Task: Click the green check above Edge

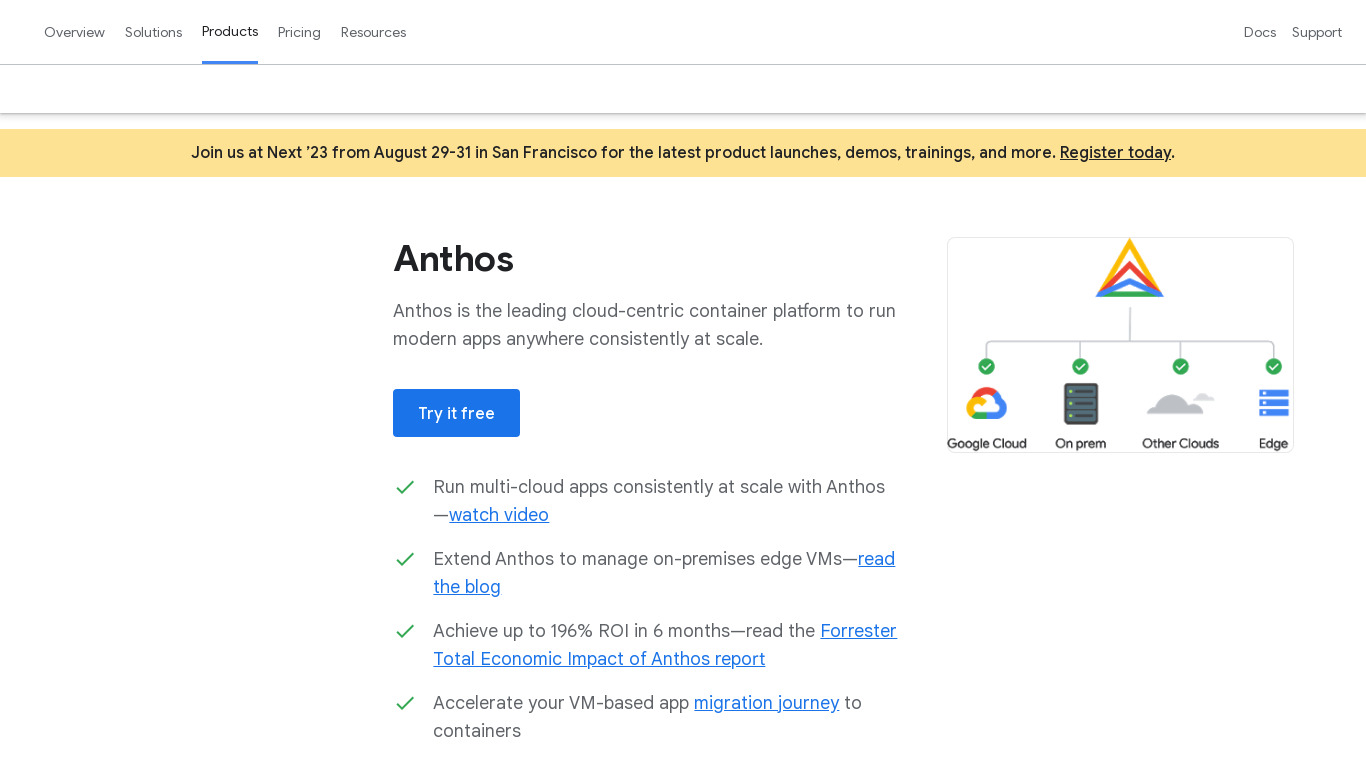Action: point(1273,366)
